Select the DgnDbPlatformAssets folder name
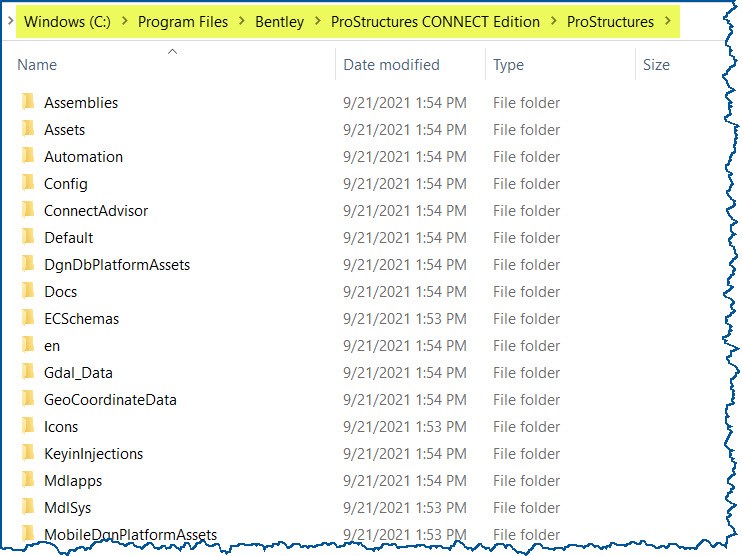This screenshot has height=556, width=742. pyautogui.click(x=117, y=265)
